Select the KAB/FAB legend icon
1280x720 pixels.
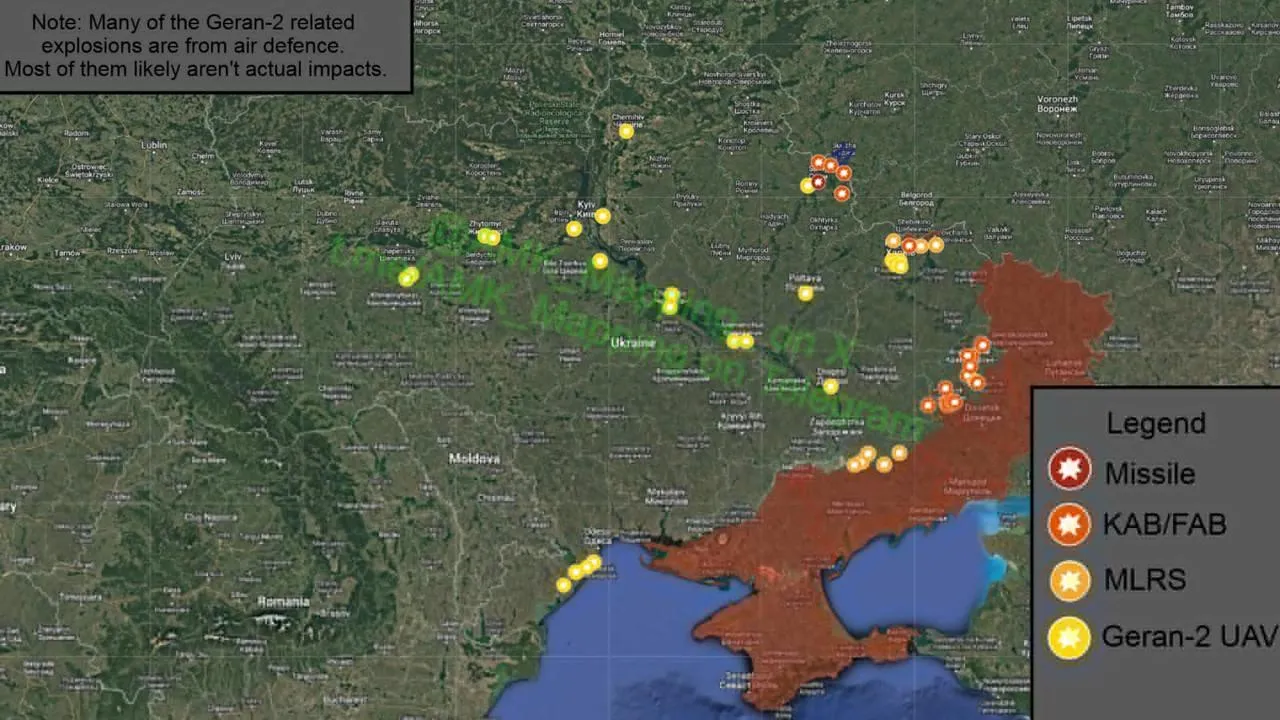[1069, 524]
